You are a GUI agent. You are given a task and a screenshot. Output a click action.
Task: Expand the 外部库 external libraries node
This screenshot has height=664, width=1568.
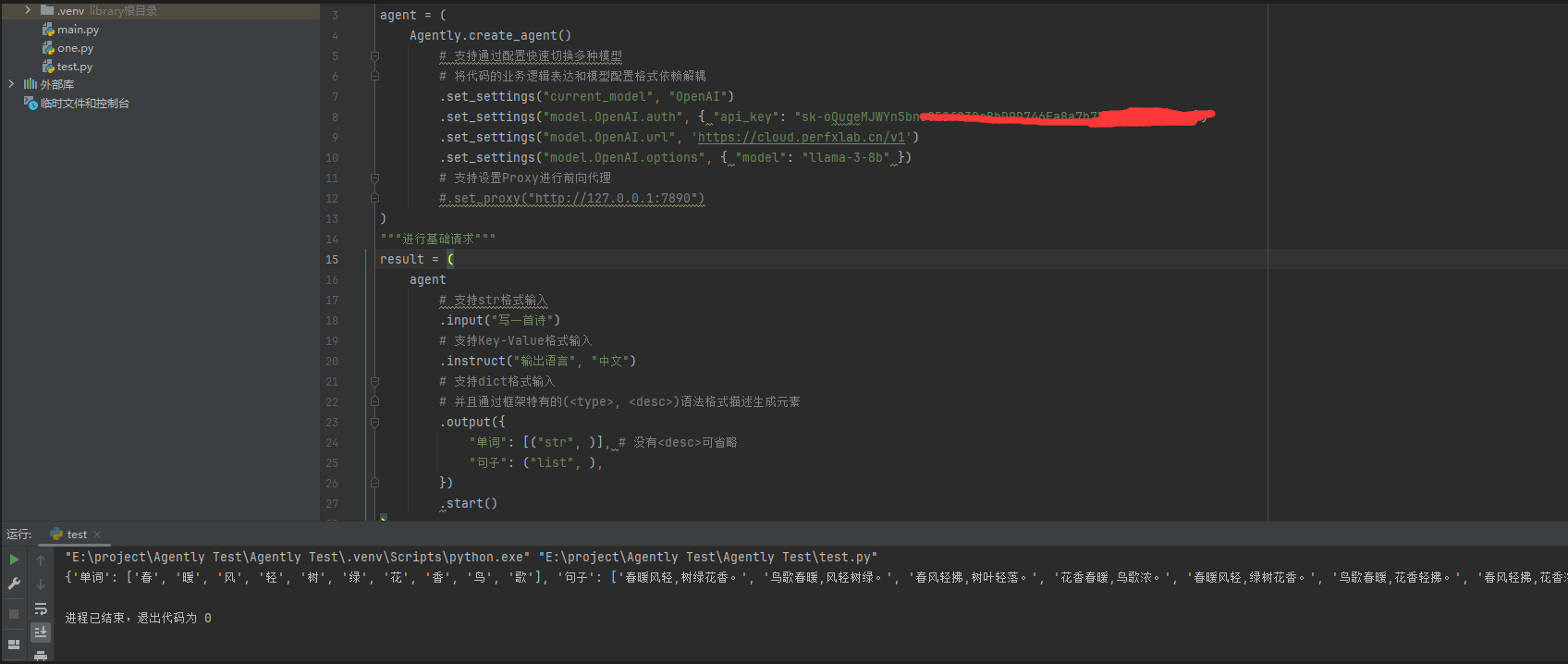11,84
